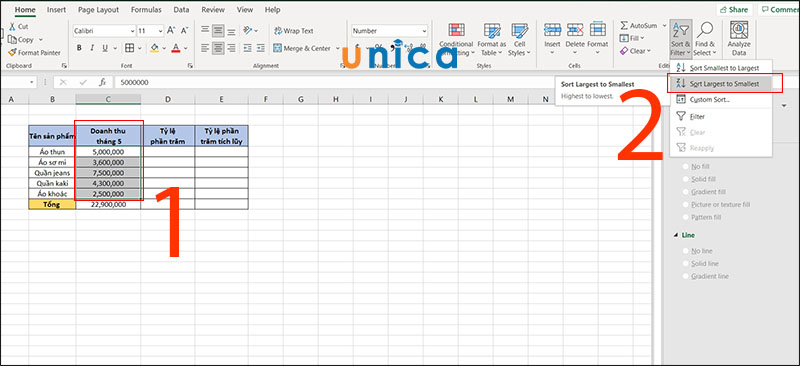Open the Font Color dropdown arrow
Screen dimensions: 800x366
click(x=186, y=48)
